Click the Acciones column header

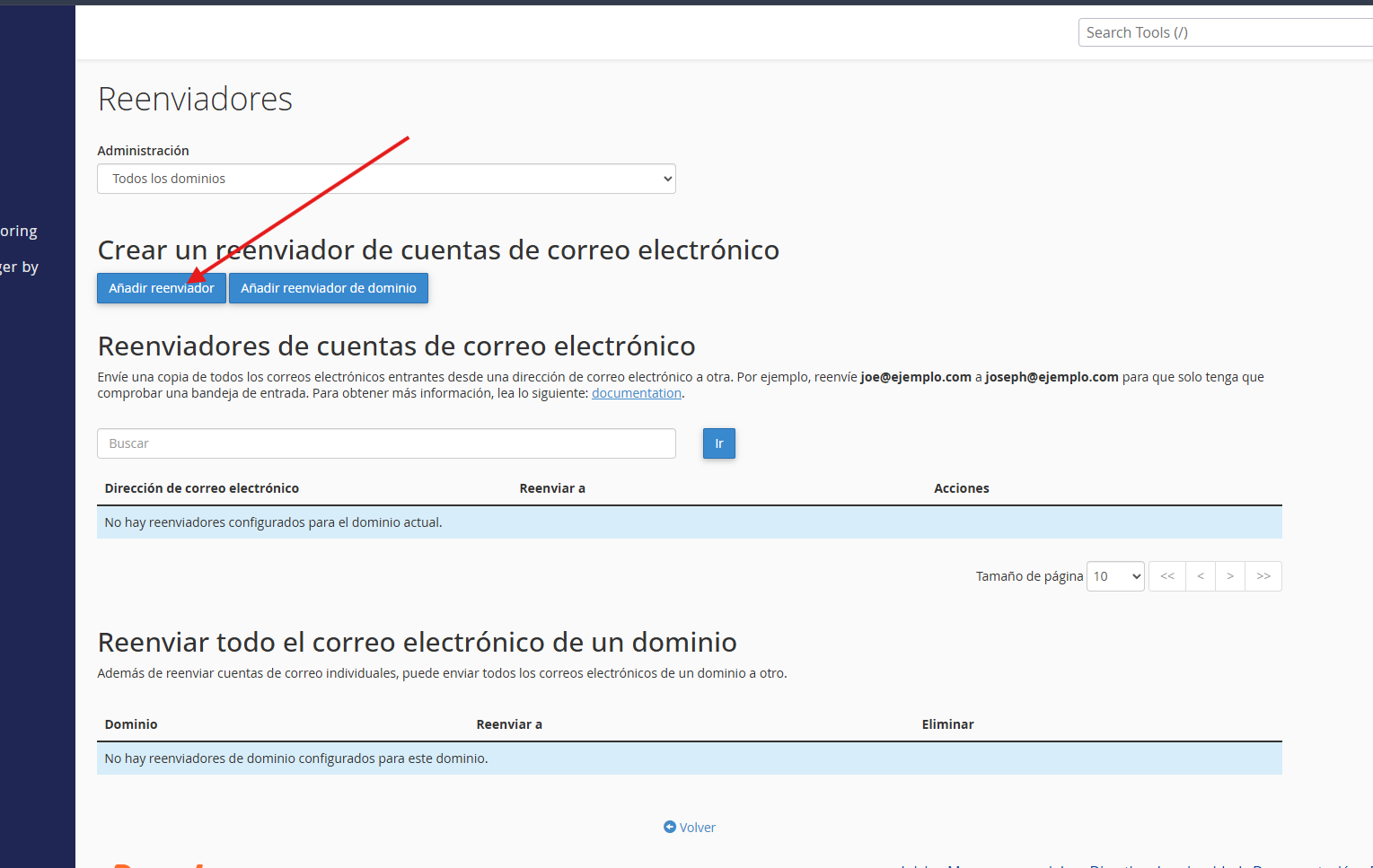[961, 488]
